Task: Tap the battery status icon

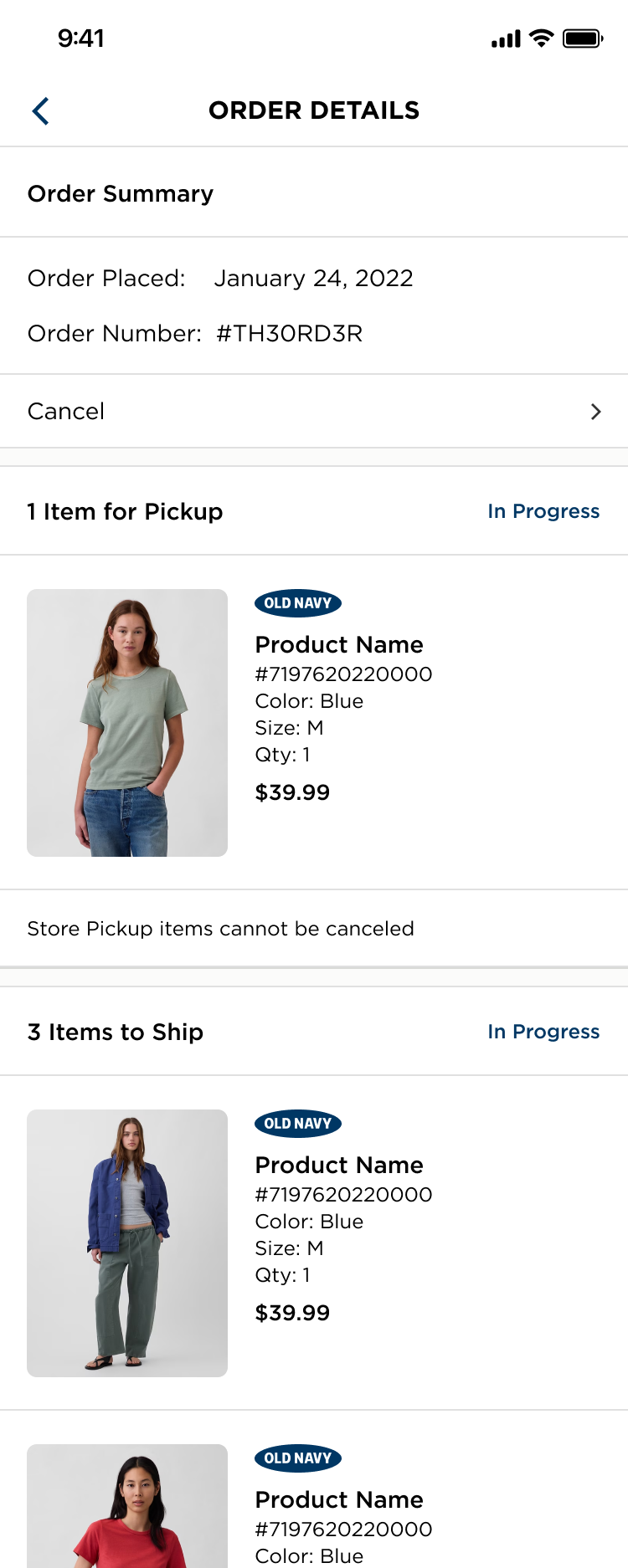Action: tap(583, 38)
